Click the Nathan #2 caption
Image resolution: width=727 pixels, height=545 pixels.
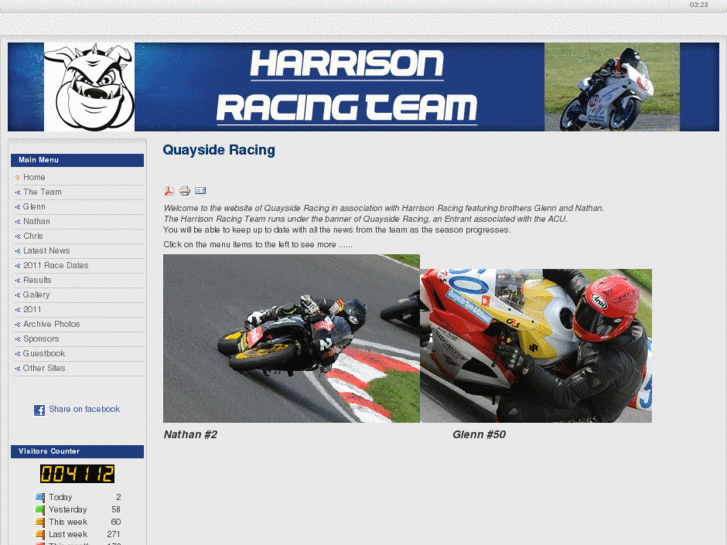pos(190,435)
